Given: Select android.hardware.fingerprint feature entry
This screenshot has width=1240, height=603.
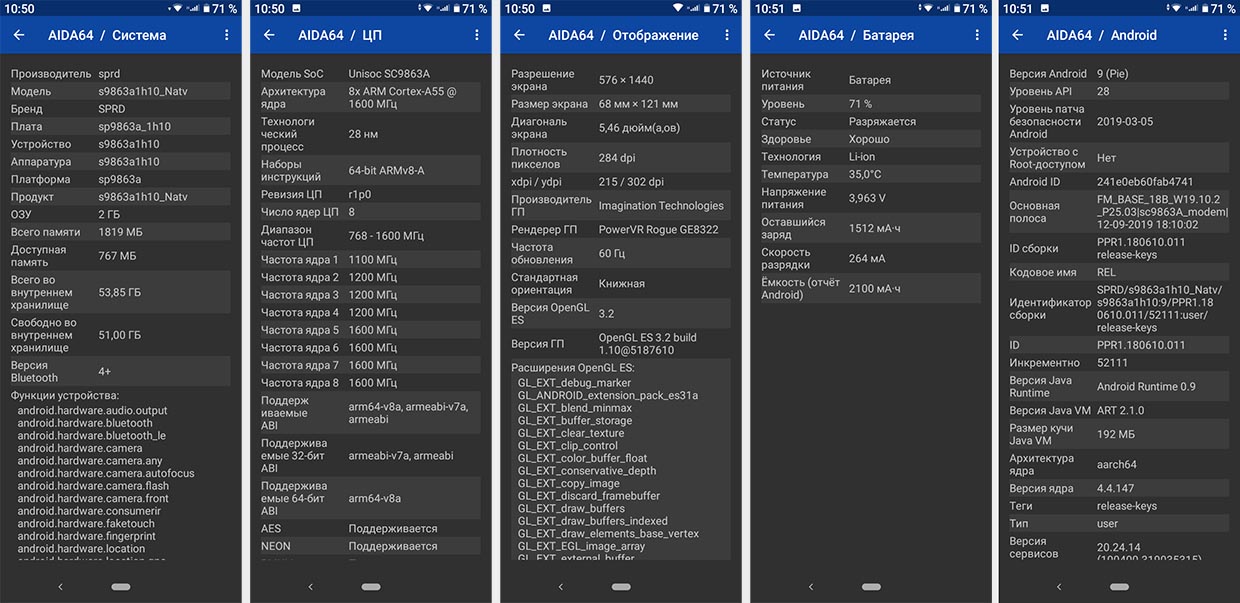Looking at the screenshot, I should (87, 536).
